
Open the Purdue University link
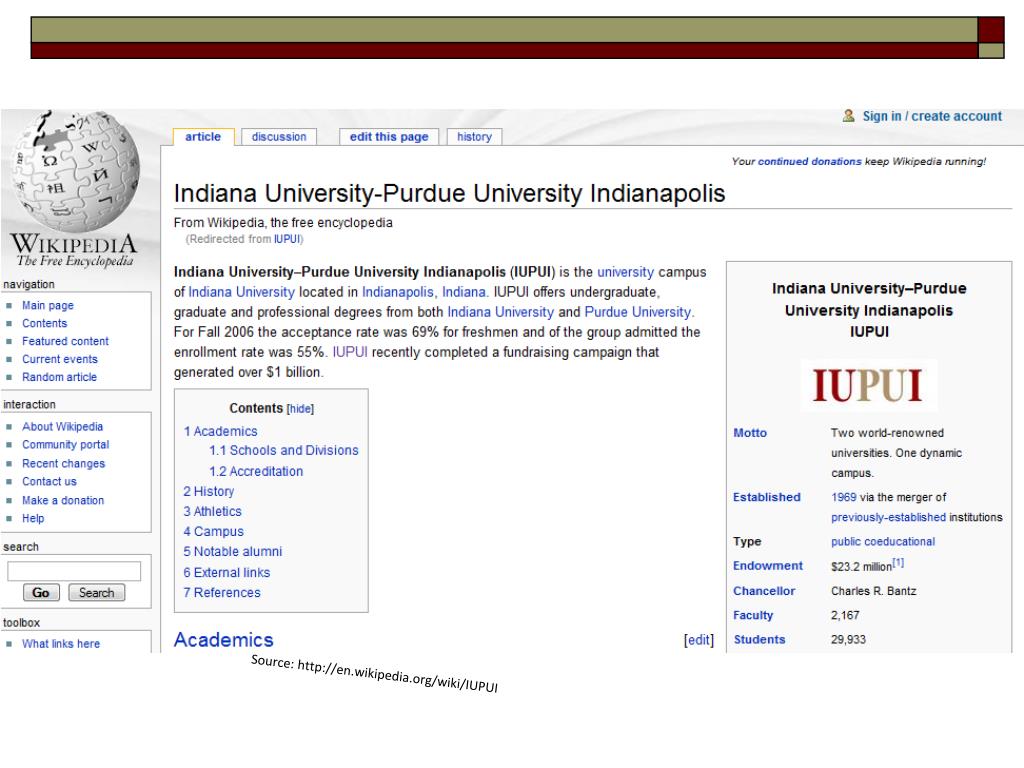pos(637,312)
